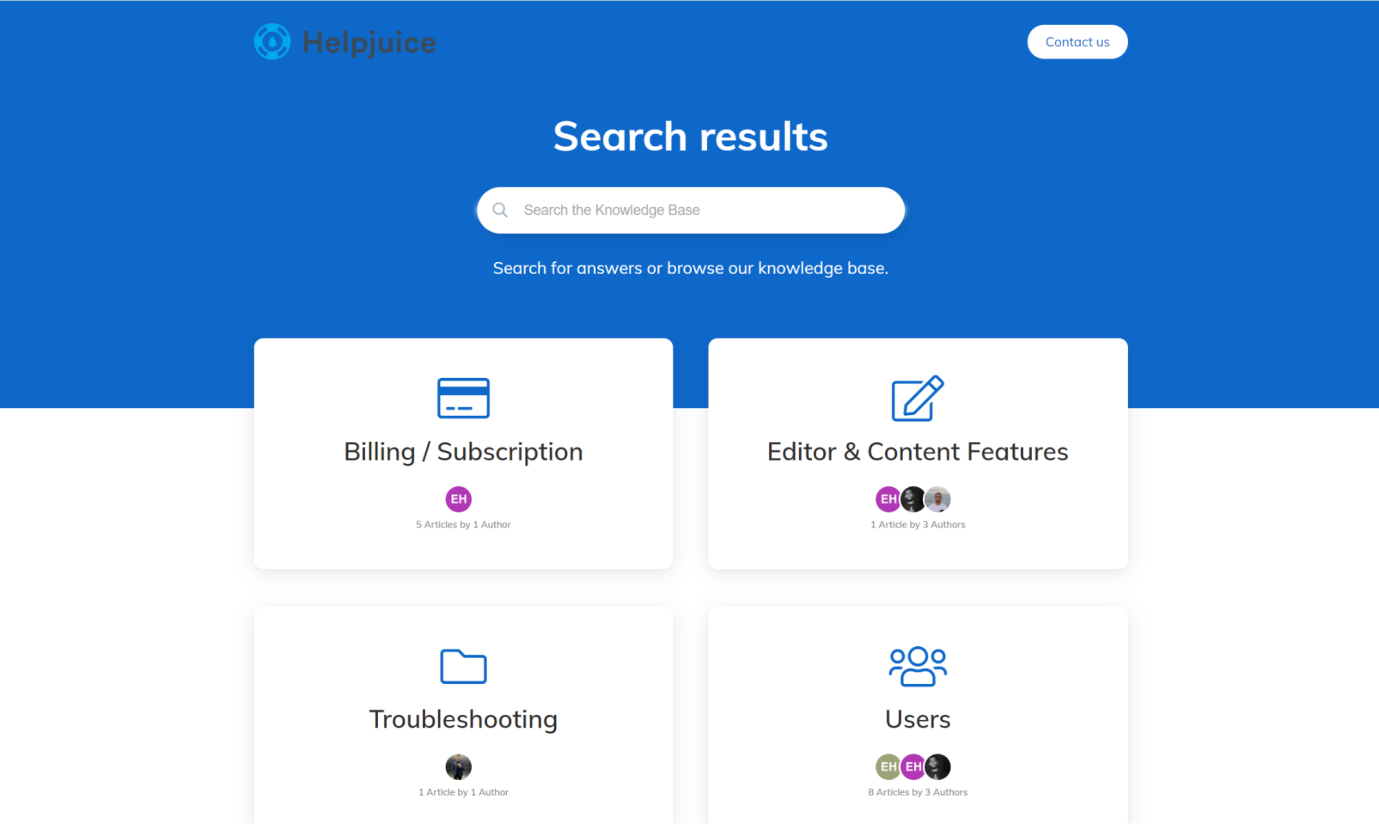1379x824 pixels.
Task: Open the Troubleshooting category title
Action: point(463,720)
